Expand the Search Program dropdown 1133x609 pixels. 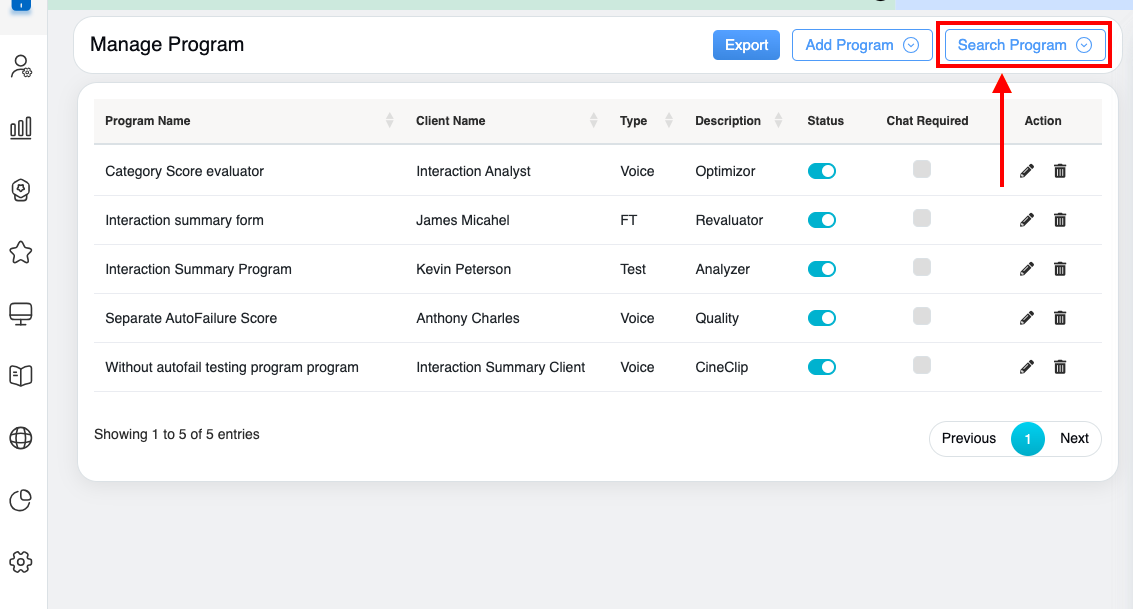click(x=1025, y=45)
